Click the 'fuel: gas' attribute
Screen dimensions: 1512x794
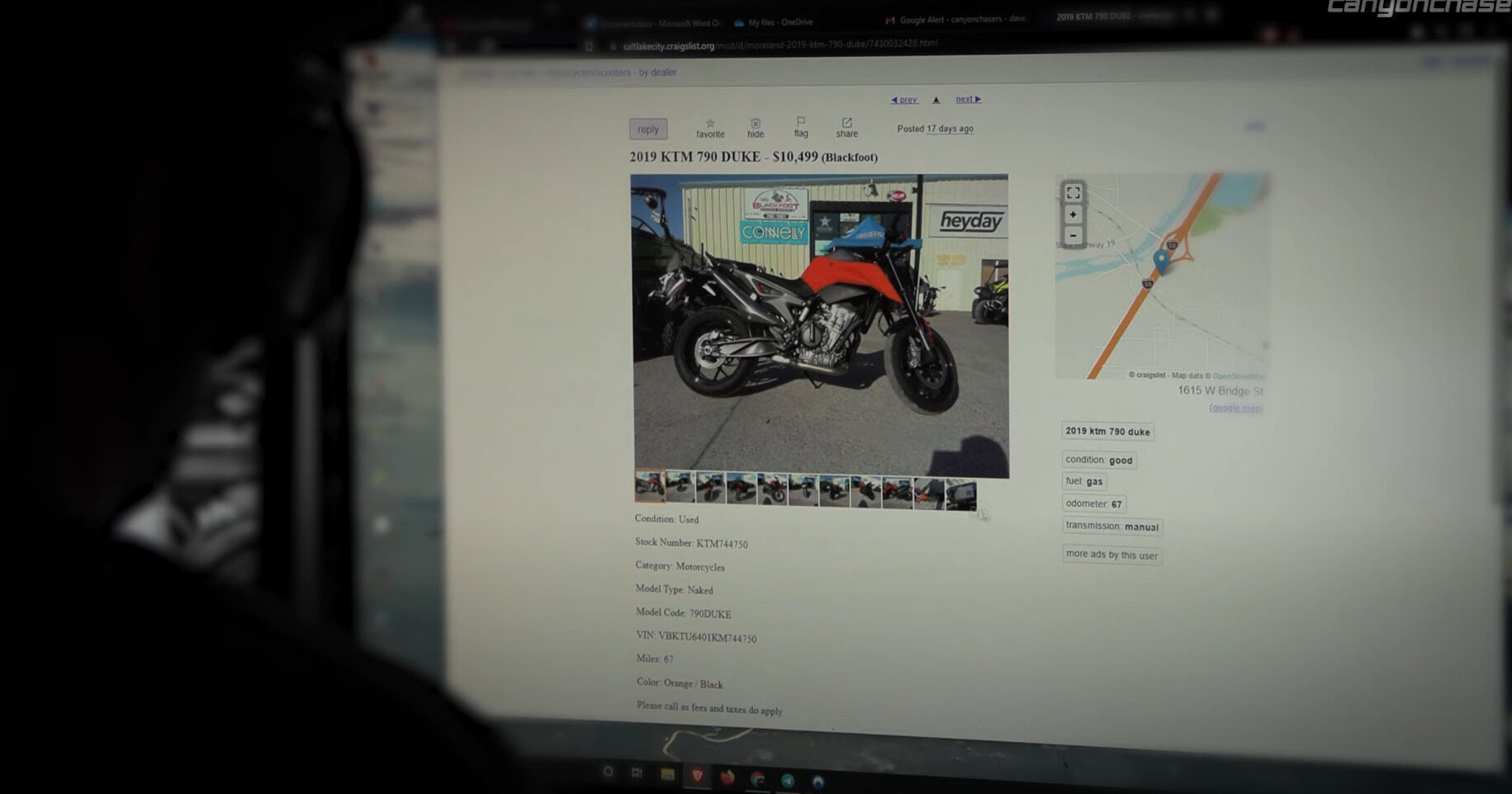point(1084,481)
